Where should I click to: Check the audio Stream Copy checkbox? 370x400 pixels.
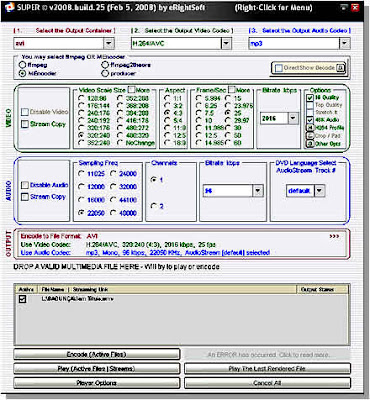(x=25, y=197)
